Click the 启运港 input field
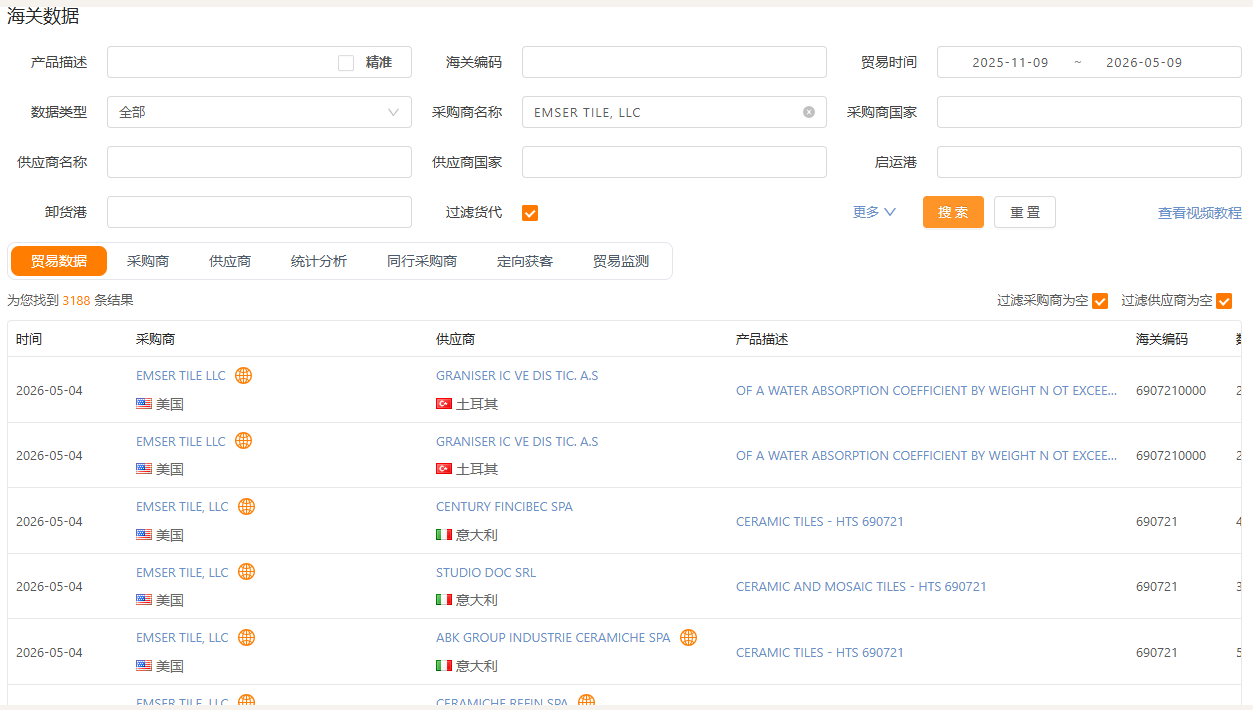This screenshot has width=1253, height=710. [1089, 162]
